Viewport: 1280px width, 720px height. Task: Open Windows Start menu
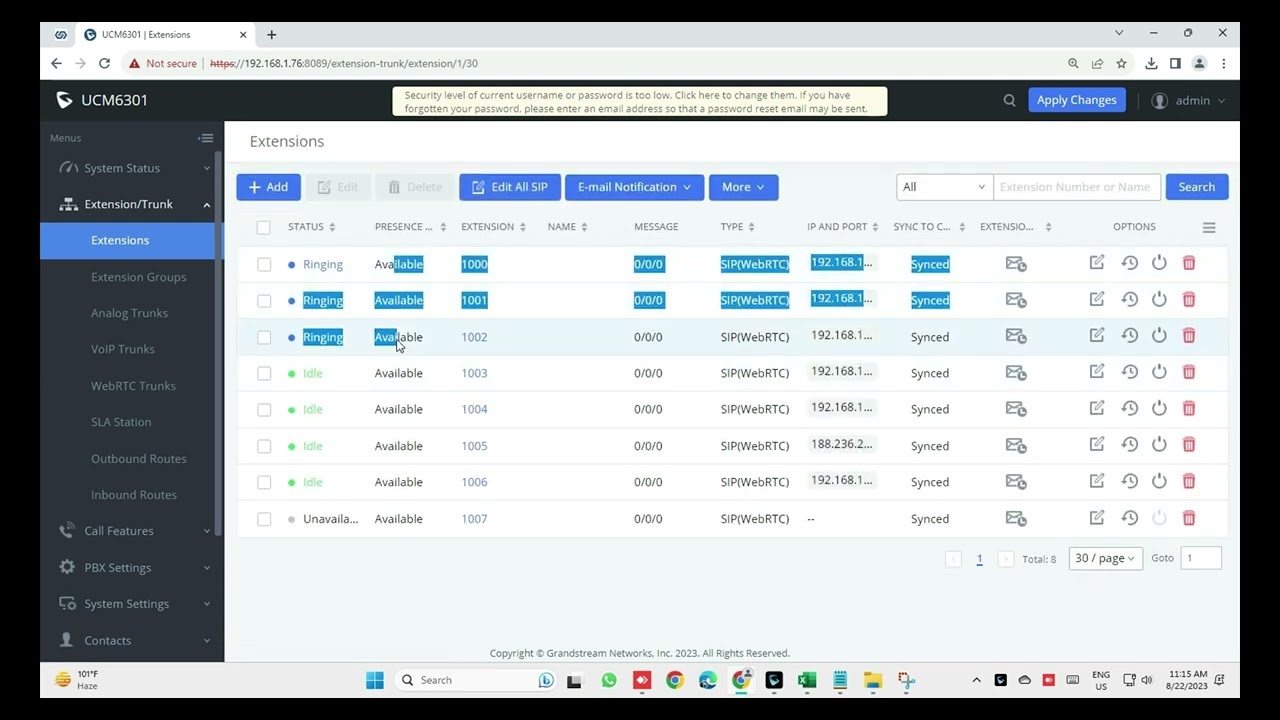click(375, 680)
